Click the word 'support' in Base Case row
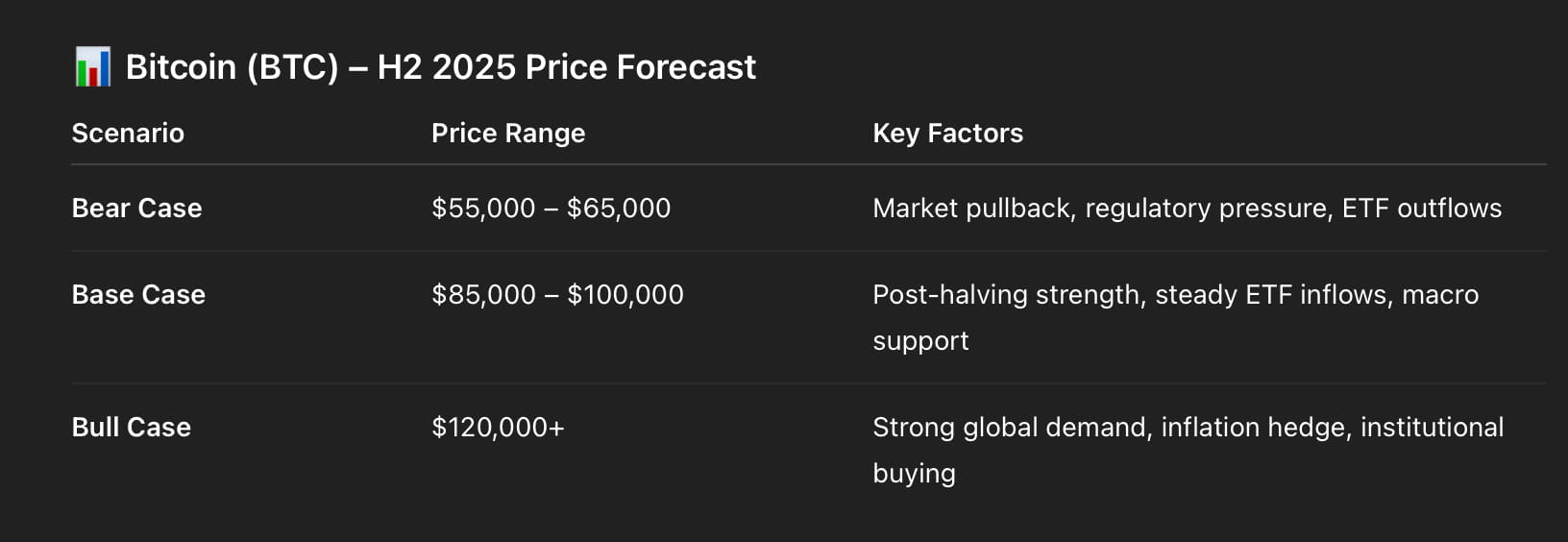1568x542 pixels. [920, 341]
